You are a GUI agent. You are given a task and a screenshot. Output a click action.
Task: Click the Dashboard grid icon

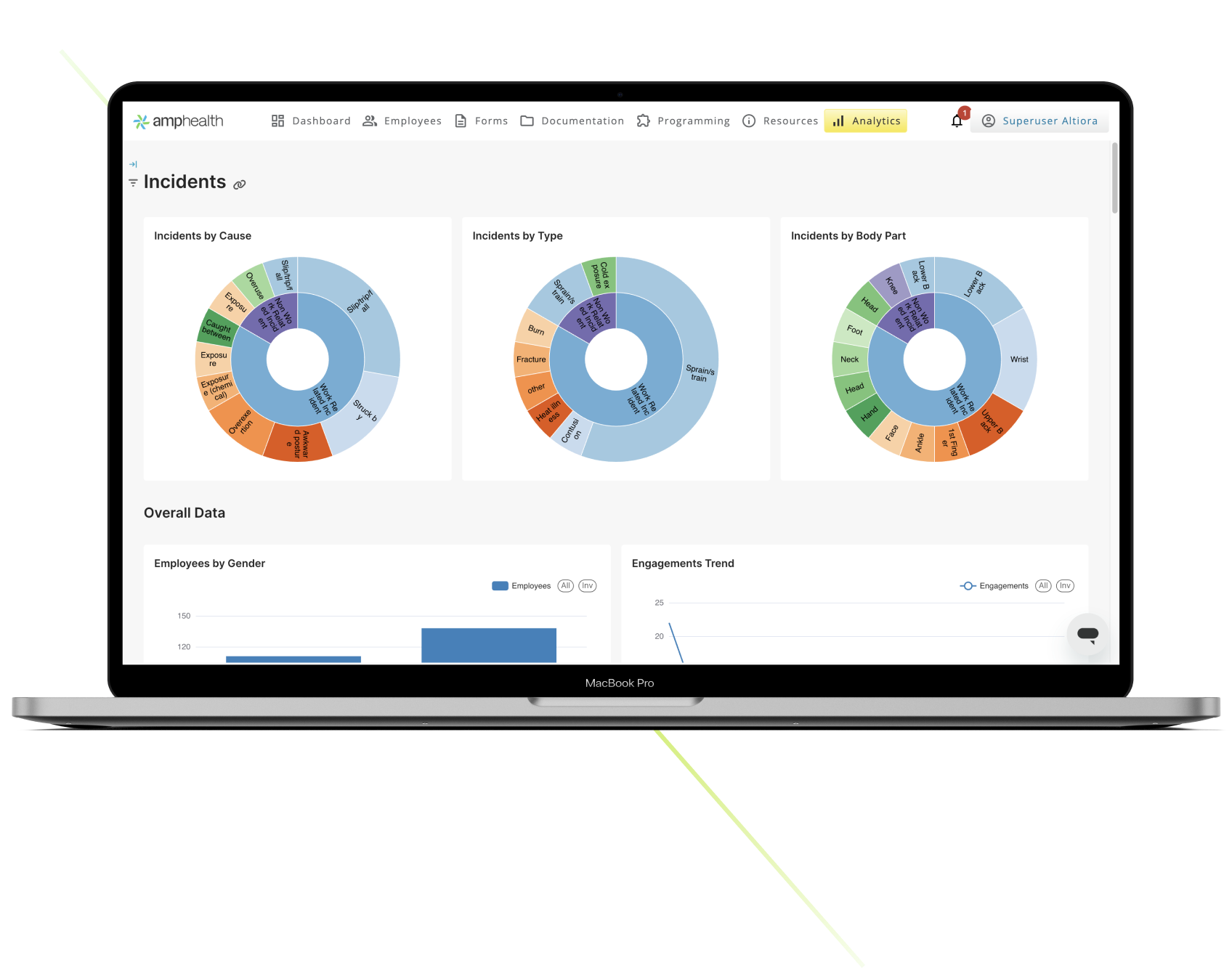tap(277, 121)
